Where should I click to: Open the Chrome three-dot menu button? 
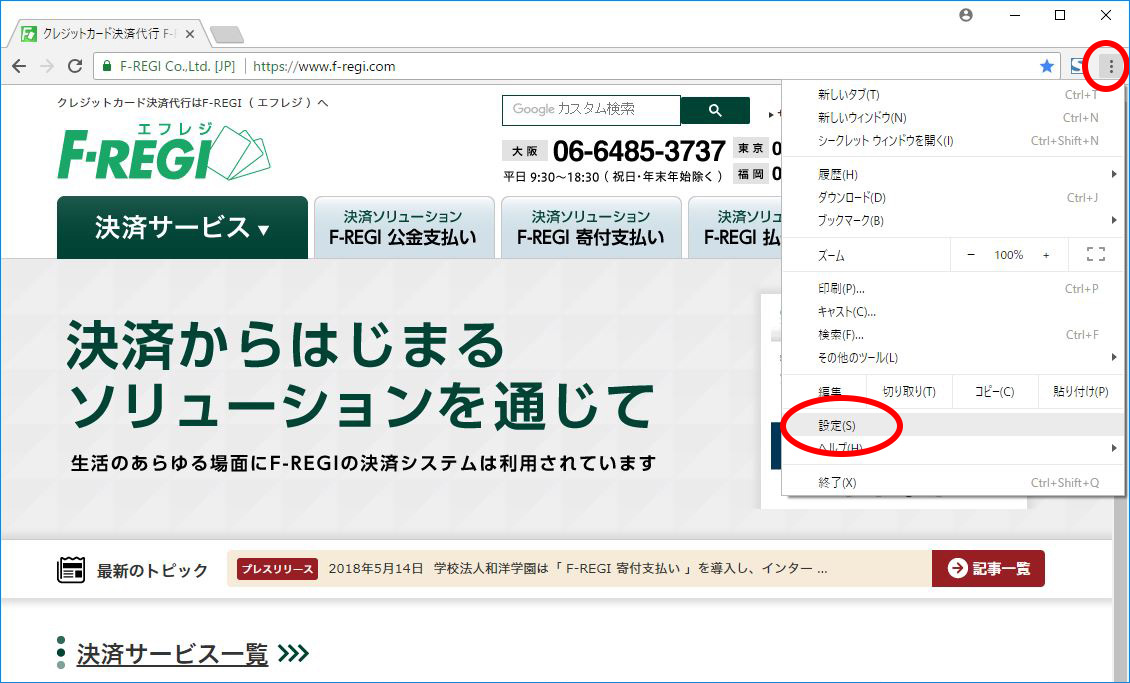tap(1111, 66)
